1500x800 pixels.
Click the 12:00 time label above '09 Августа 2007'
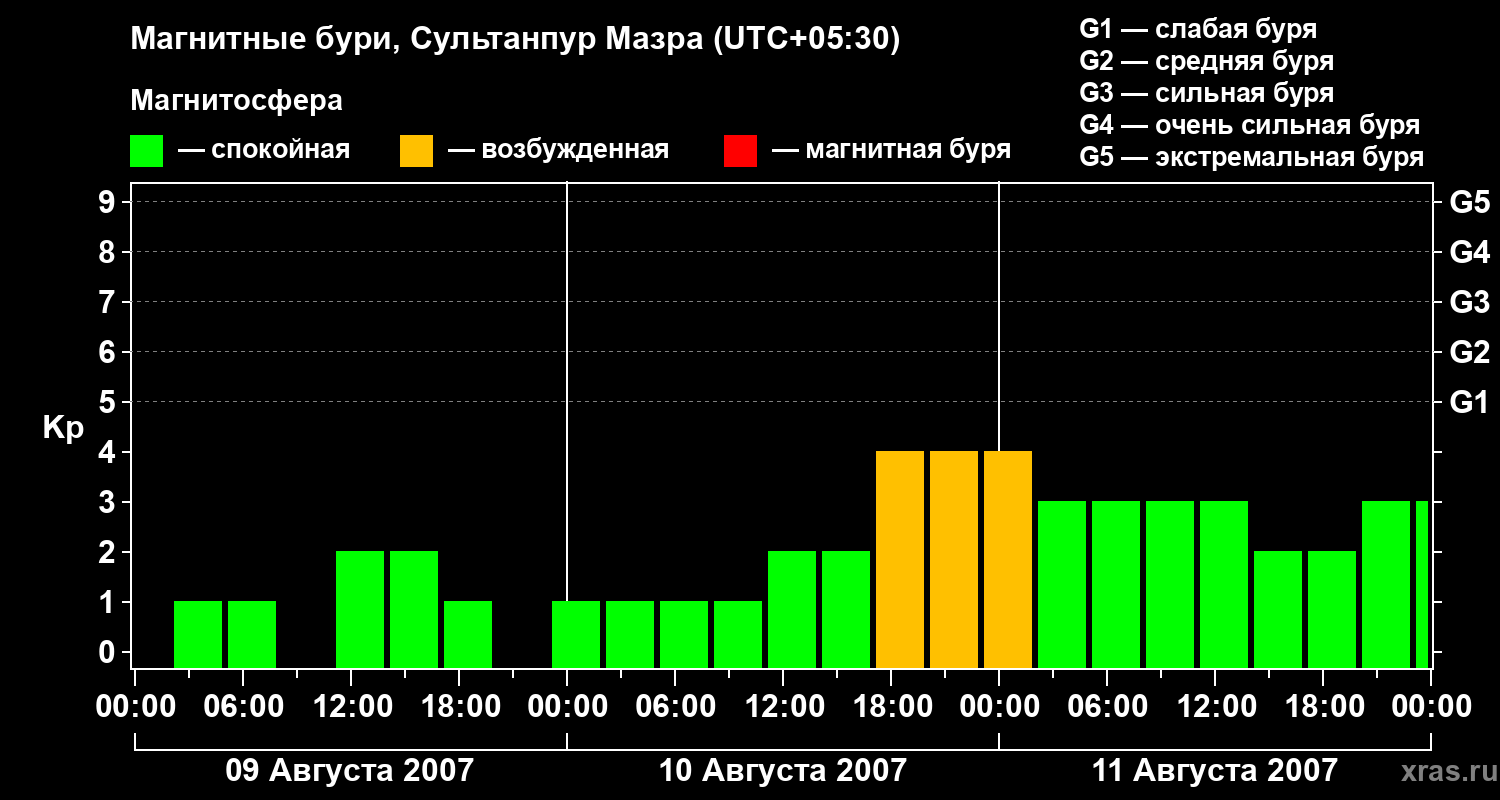[351, 707]
